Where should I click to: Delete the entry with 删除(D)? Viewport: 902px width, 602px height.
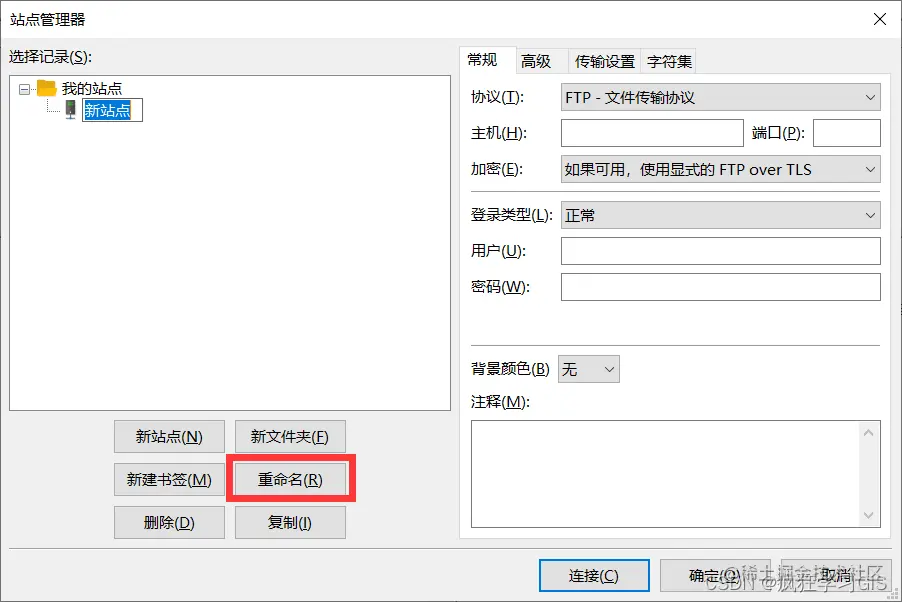(x=169, y=523)
